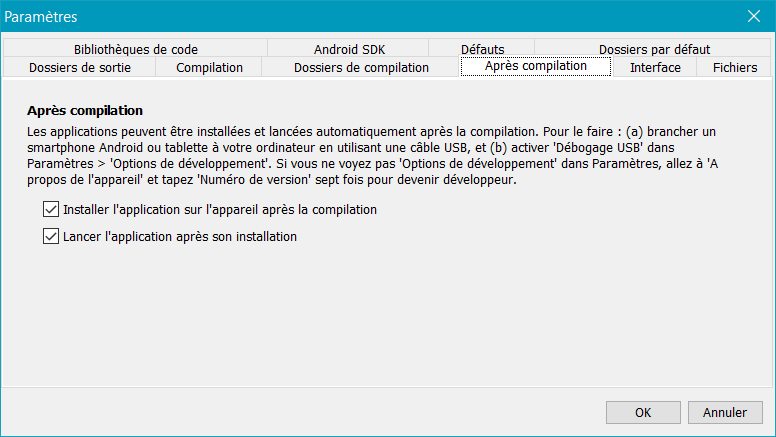Confirm settings with the OK button
This screenshot has height=437, width=776.
(x=643, y=412)
